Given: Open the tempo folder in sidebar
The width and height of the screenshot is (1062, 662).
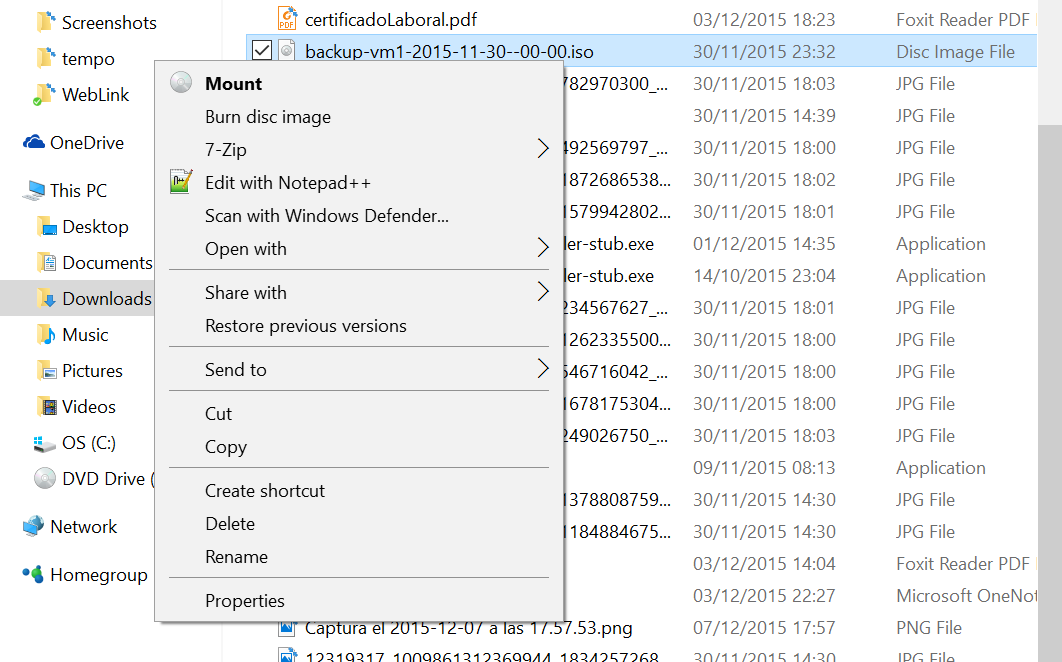Looking at the screenshot, I should 88,59.
